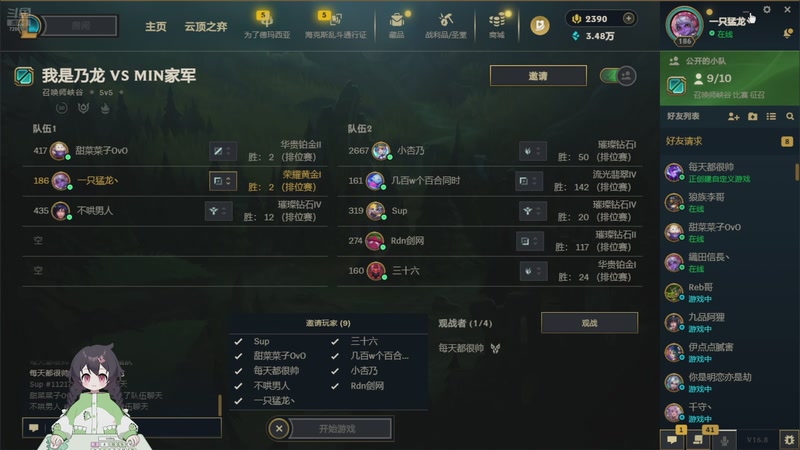Switch to the 云顶之弈 tab
800x450 pixels.
coord(206,27)
